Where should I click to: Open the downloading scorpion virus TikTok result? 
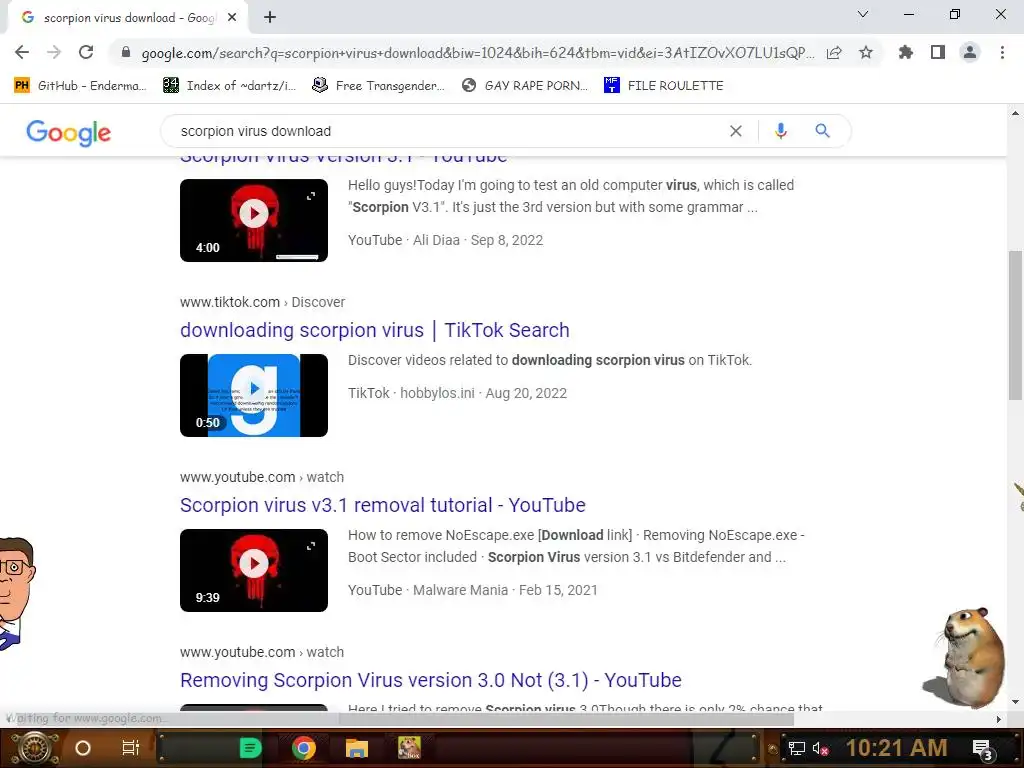(x=374, y=330)
